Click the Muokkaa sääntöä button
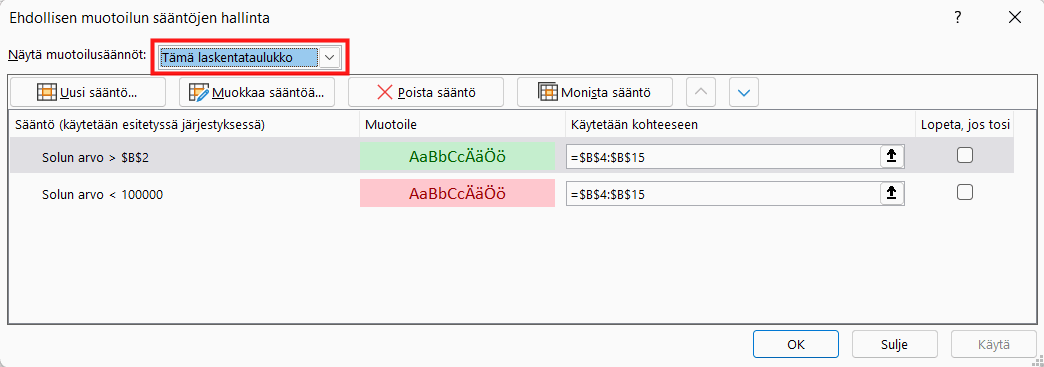The width and height of the screenshot is (1044, 367). tap(256, 92)
